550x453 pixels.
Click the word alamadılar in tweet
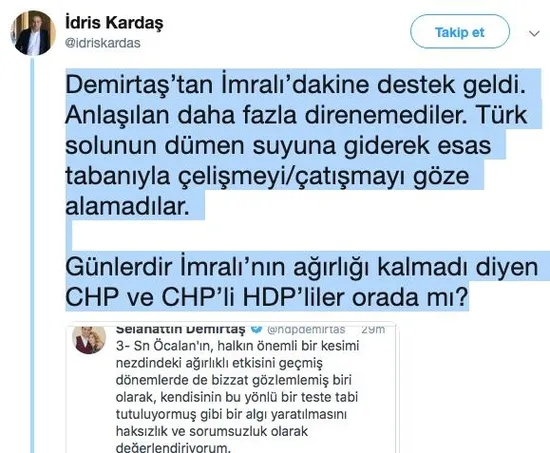[127, 206]
